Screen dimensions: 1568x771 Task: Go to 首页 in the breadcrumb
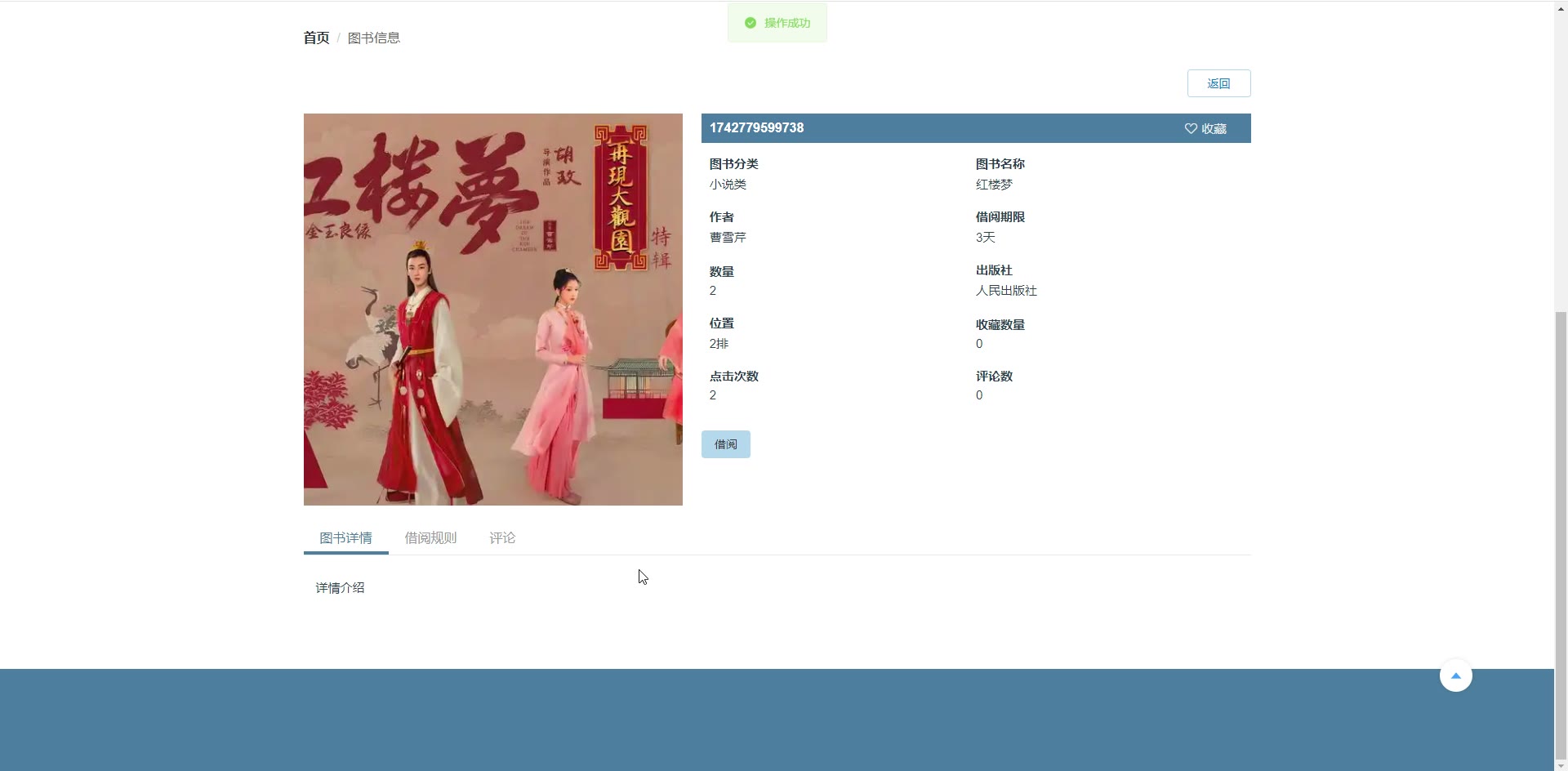[x=316, y=38]
